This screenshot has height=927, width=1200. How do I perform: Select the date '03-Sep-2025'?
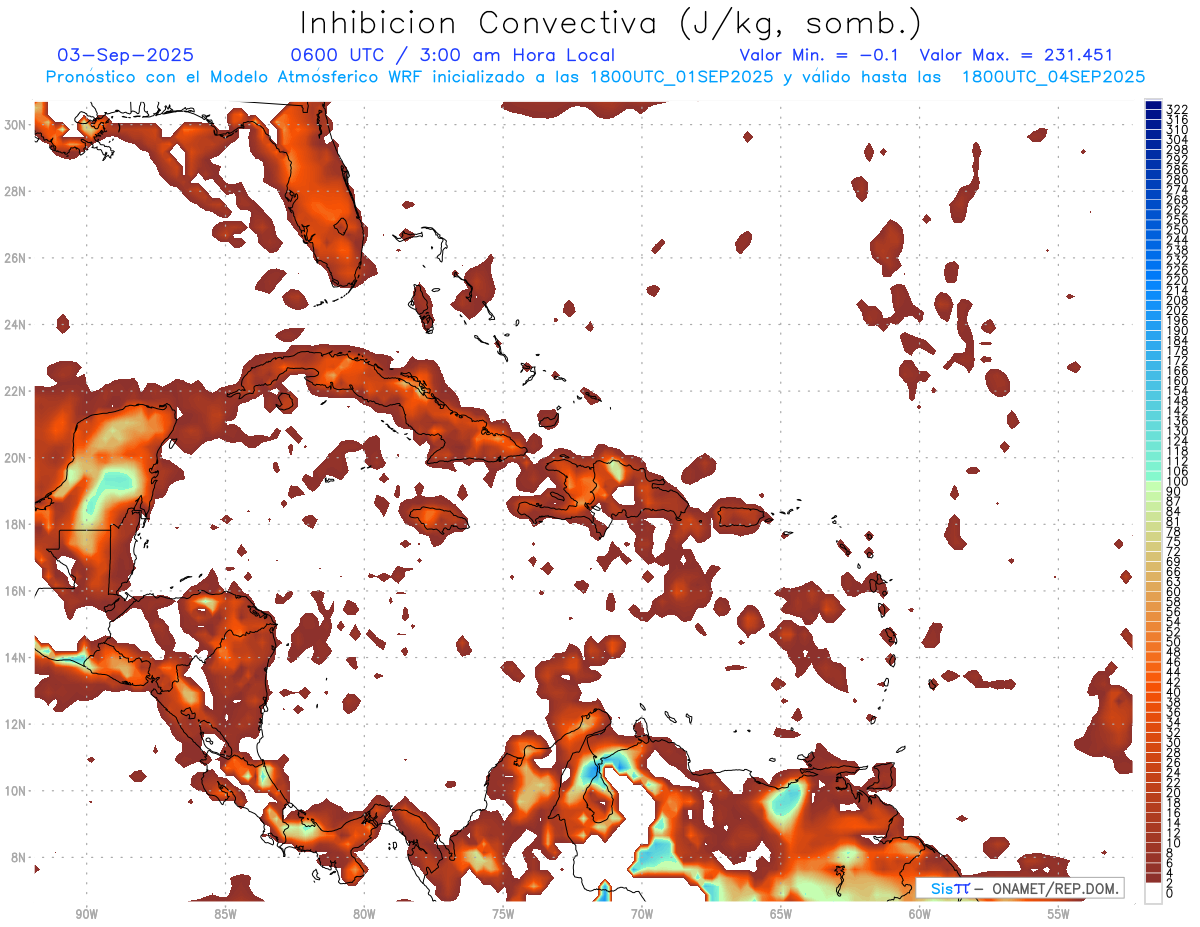pyautogui.click(x=126, y=55)
